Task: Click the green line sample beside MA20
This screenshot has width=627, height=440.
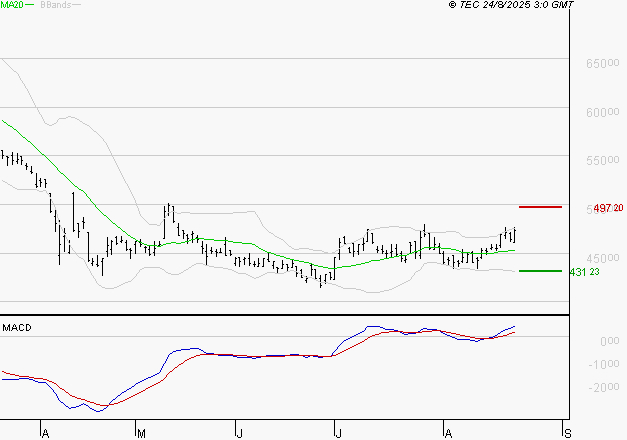Action: [x=31, y=5]
